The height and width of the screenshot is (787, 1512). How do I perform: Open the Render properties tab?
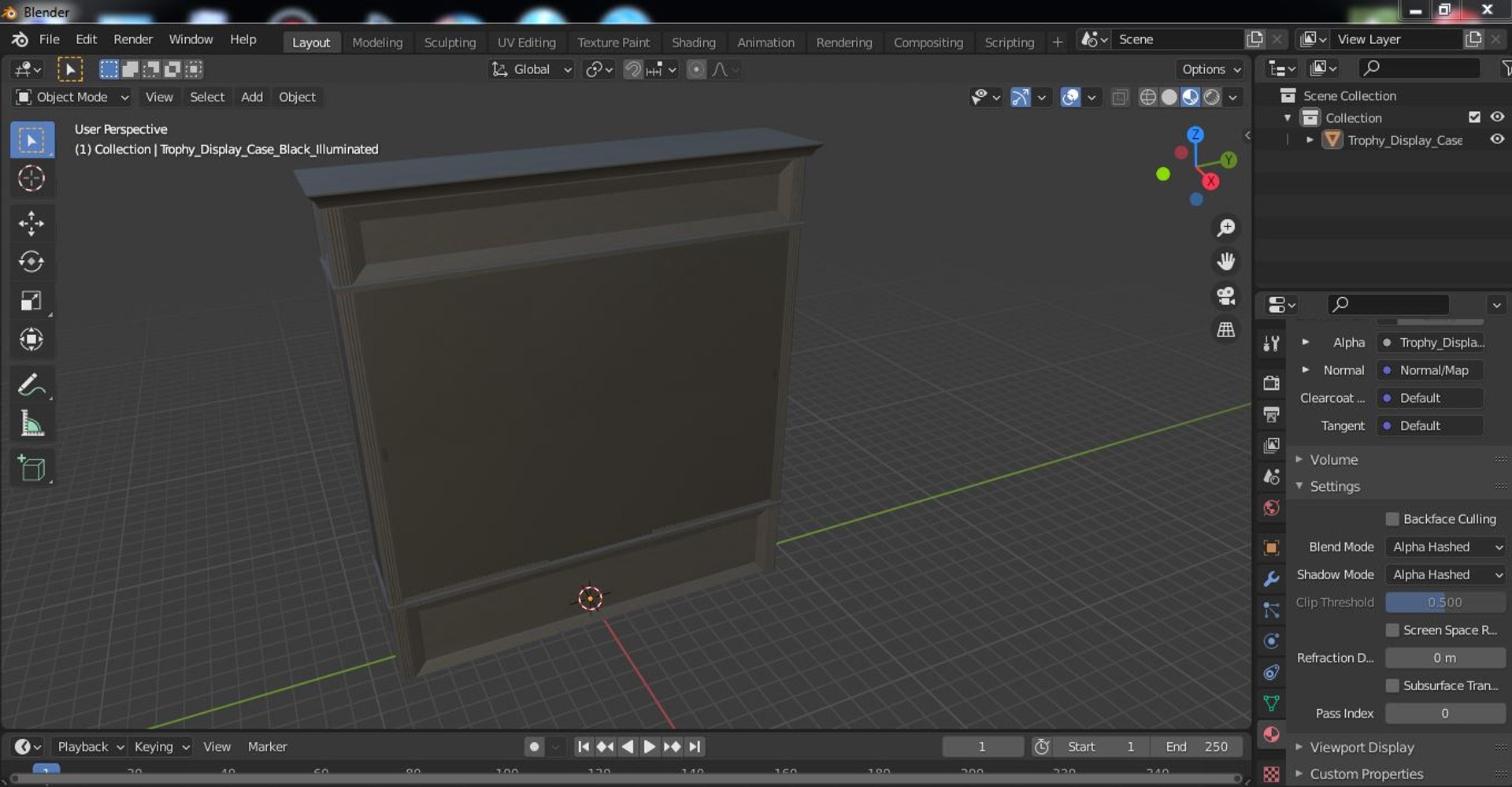point(1271,383)
